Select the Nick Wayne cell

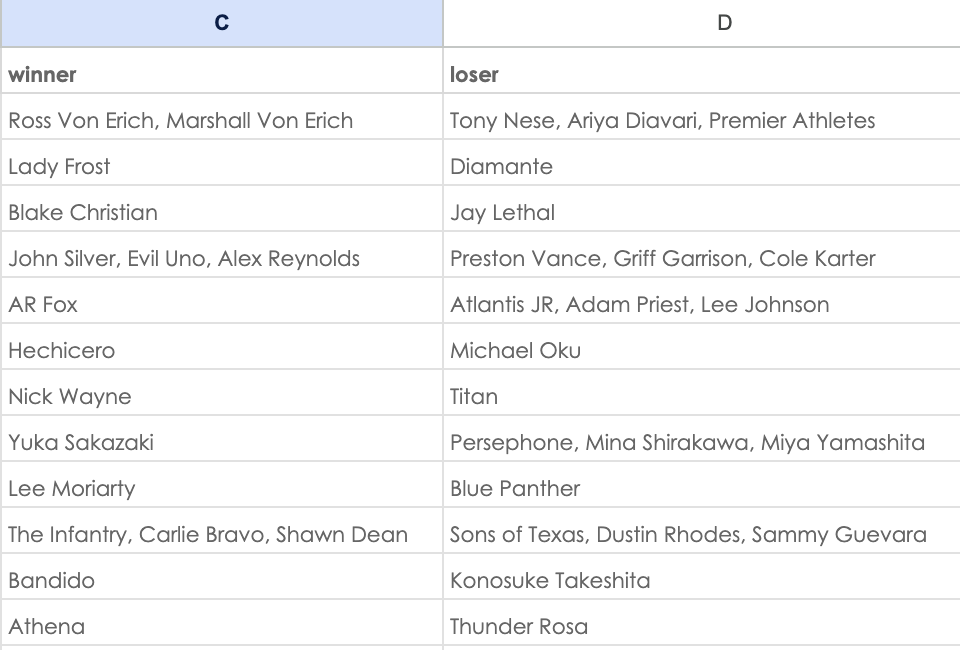pos(222,392)
